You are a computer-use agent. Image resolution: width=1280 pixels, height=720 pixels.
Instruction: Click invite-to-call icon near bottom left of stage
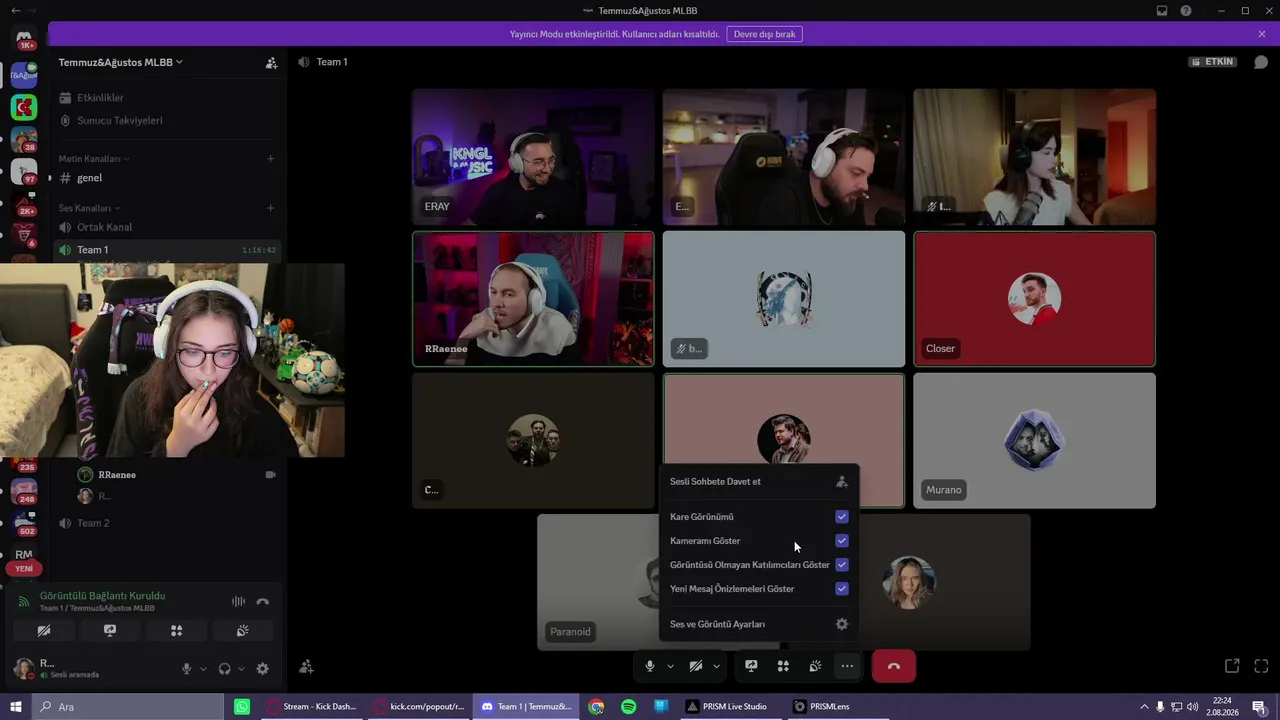(x=307, y=667)
